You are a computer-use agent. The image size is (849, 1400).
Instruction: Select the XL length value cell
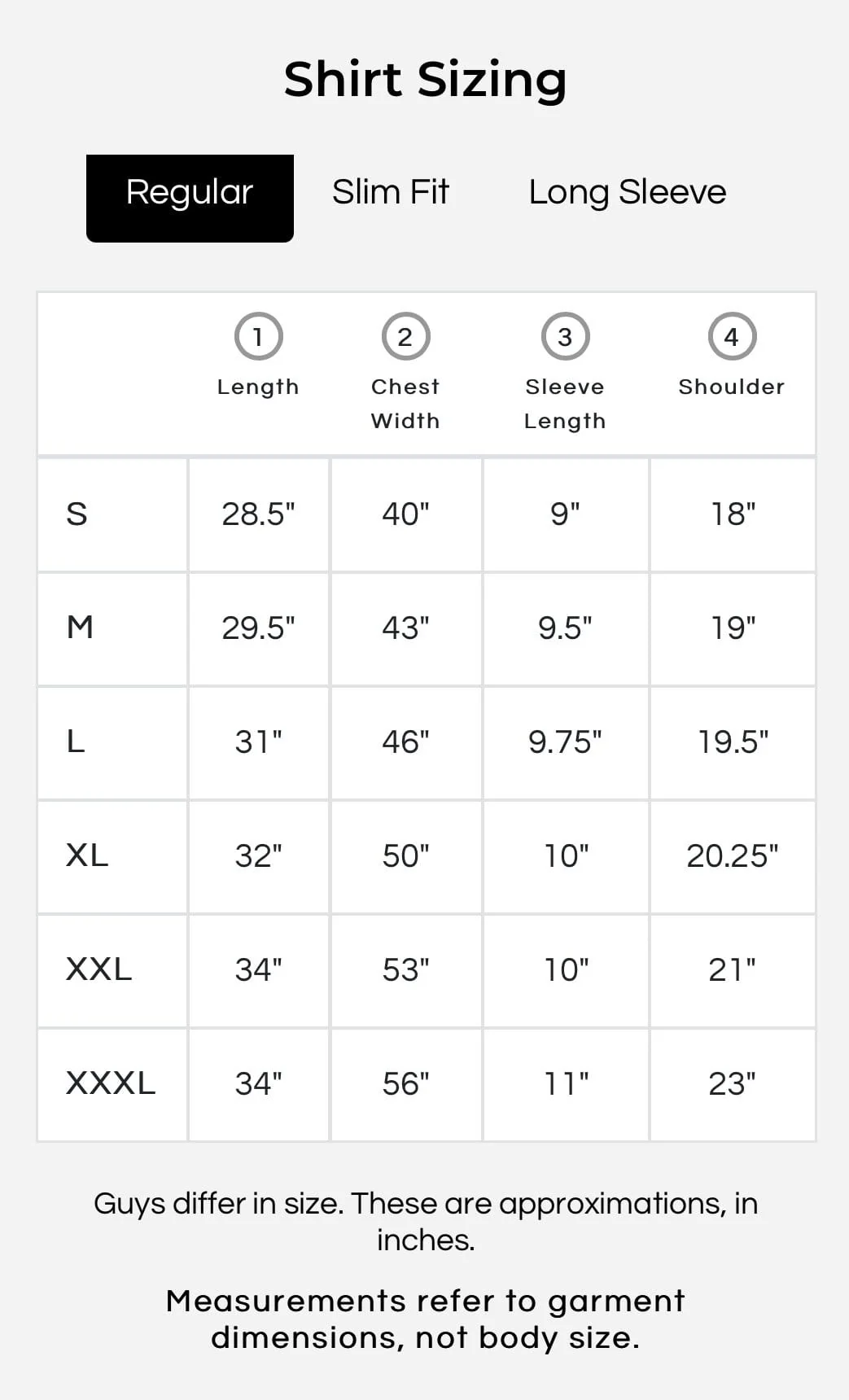click(x=258, y=856)
